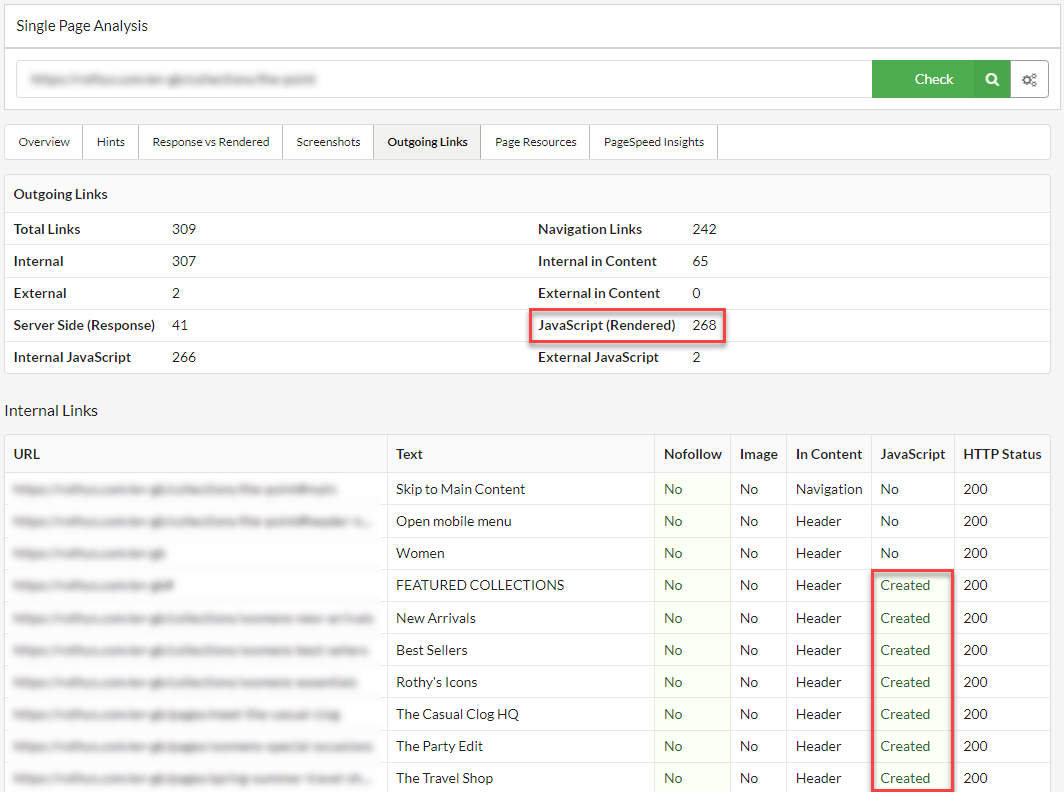Image resolution: width=1064 pixels, height=792 pixels.
Task: Click the HTTP Status column header
Action: tap(1002, 454)
